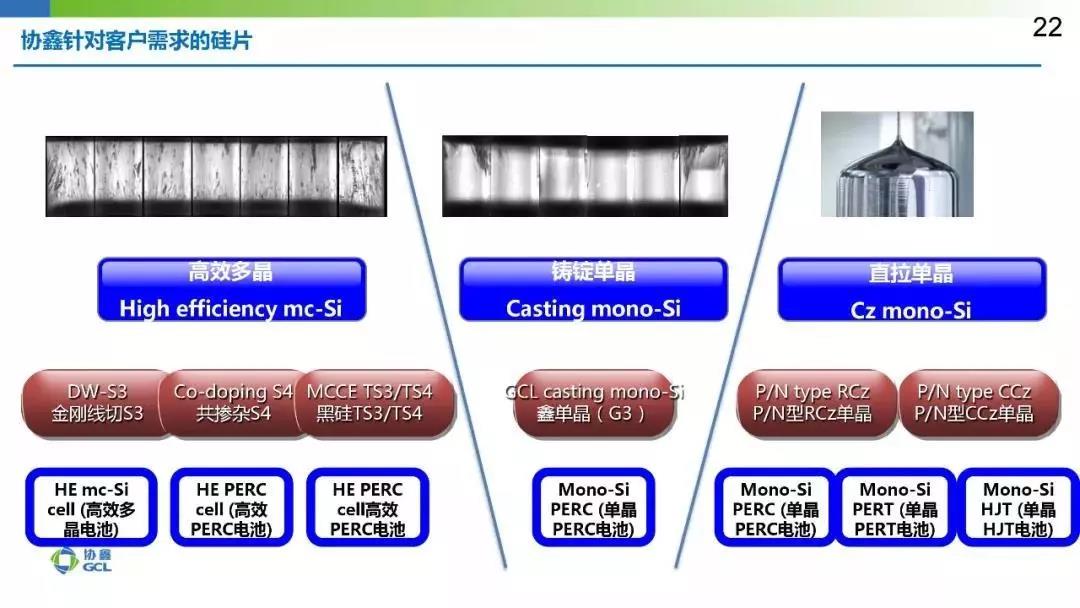
Task: Select the Mono-Si PERT box
Action: click(x=895, y=508)
